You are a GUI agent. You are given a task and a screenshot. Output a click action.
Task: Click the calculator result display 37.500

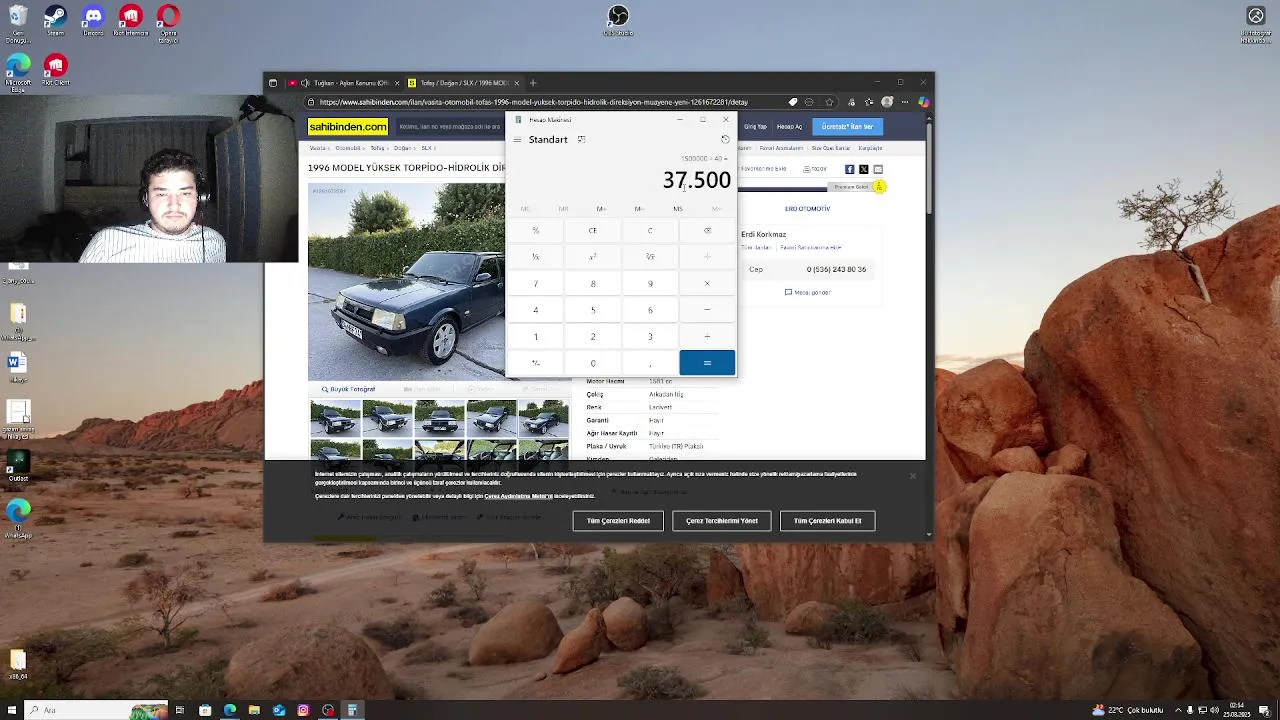point(696,180)
